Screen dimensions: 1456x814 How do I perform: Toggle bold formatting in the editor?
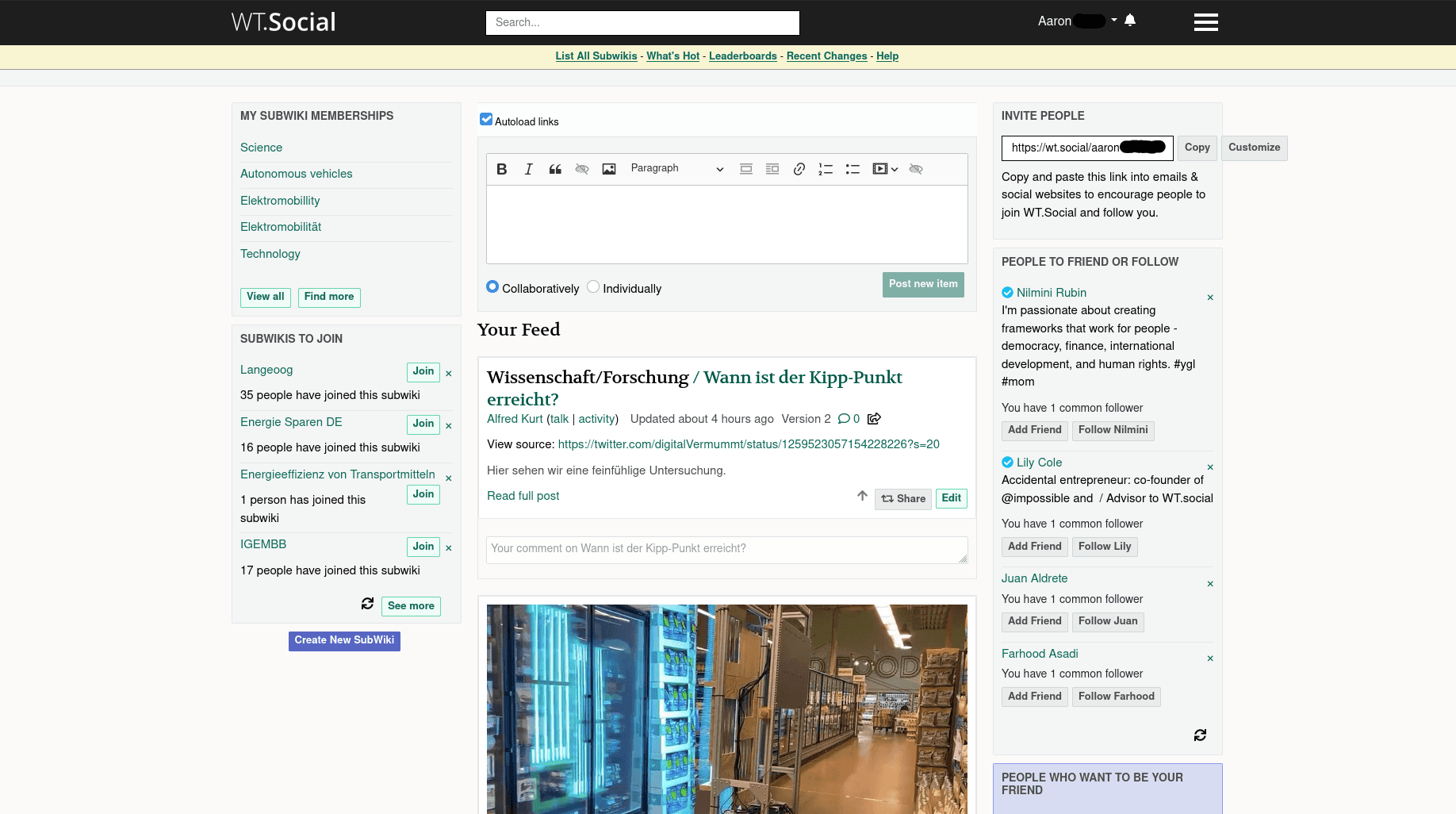[x=501, y=169]
